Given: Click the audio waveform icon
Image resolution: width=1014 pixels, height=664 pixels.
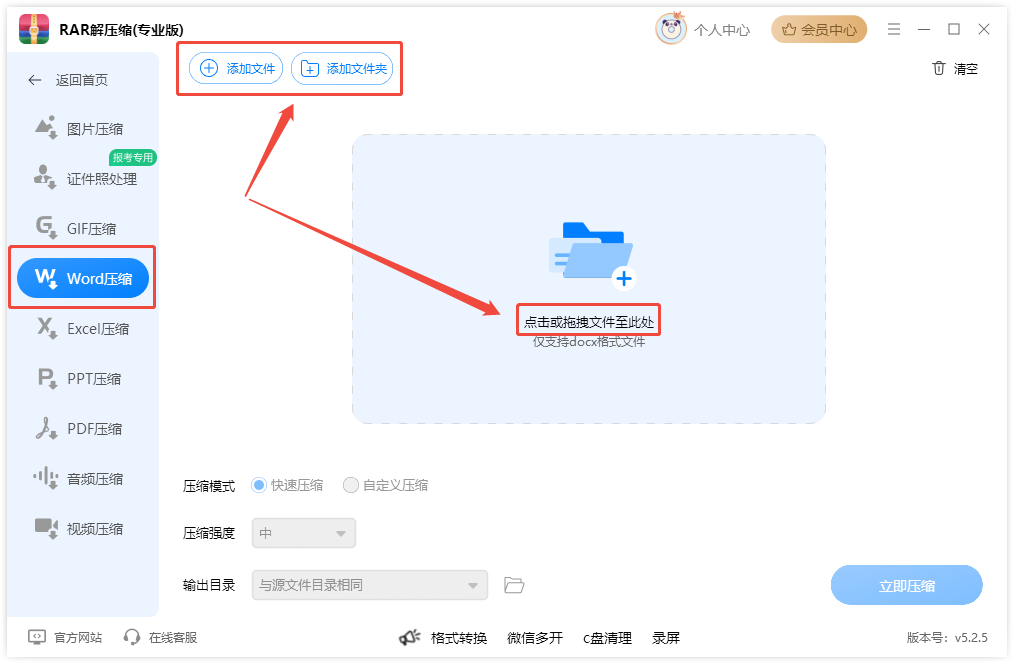Looking at the screenshot, I should pos(46,478).
